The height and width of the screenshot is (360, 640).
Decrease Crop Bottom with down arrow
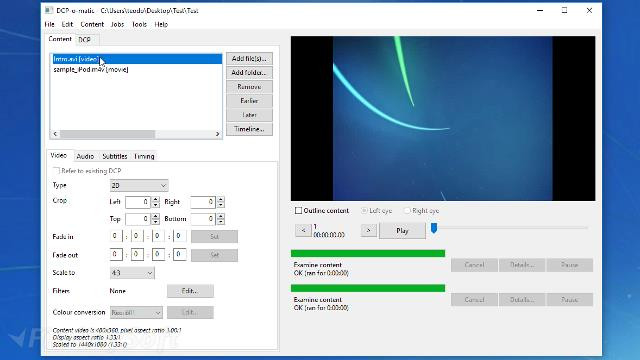click(x=221, y=222)
